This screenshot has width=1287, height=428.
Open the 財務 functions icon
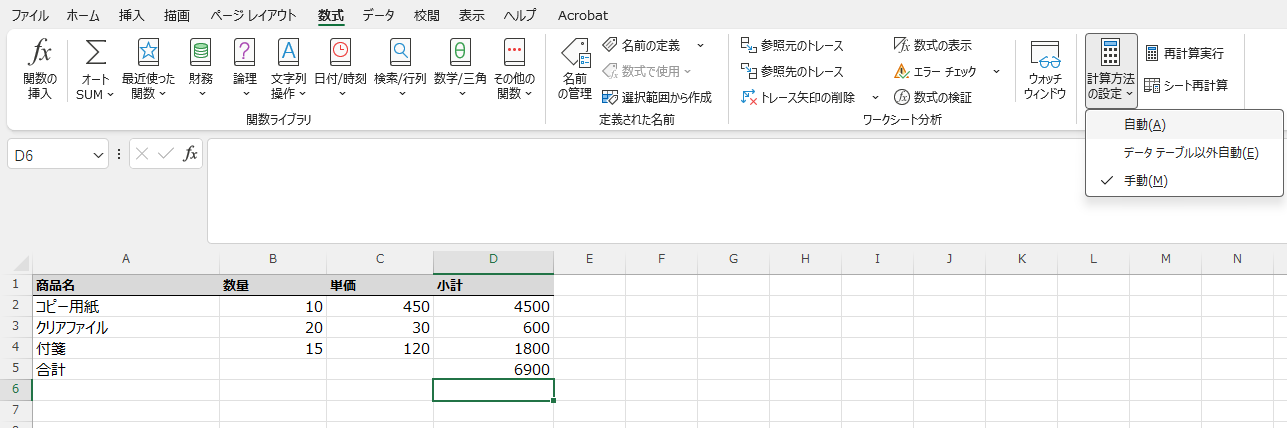pyautogui.click(x=200, y=52)
